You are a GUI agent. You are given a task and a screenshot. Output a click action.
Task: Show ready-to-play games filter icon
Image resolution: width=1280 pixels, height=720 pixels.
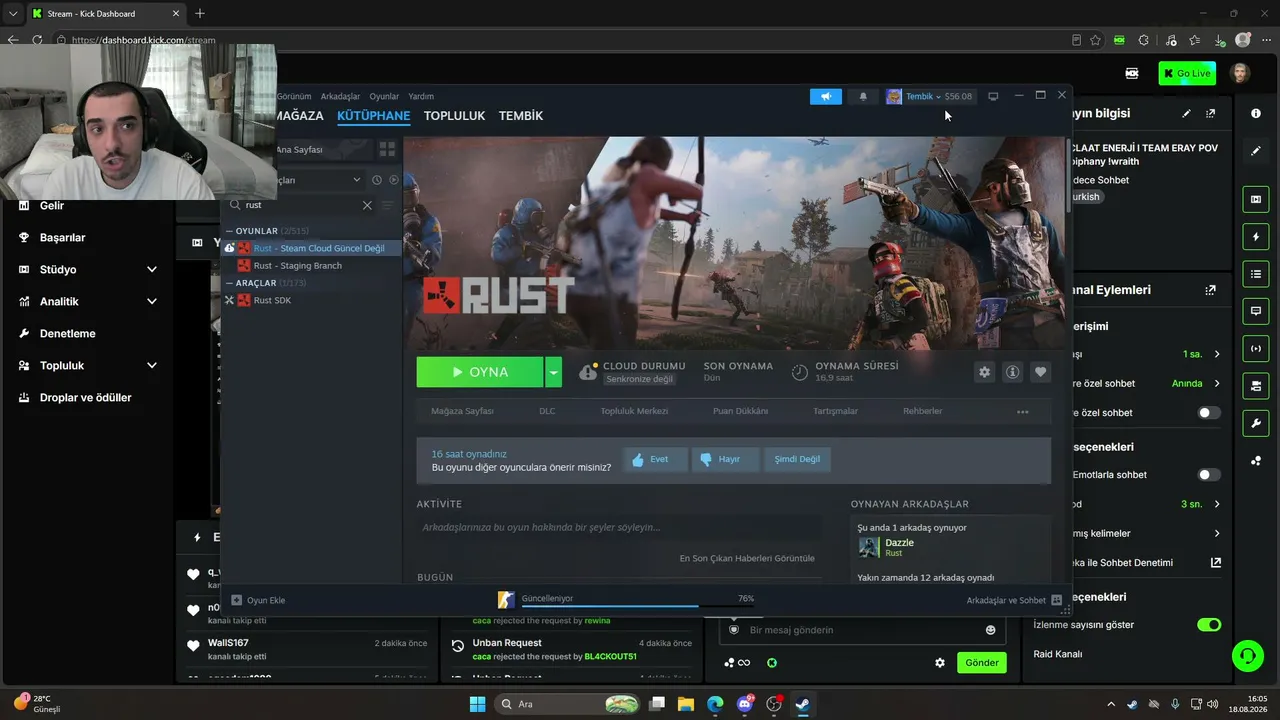click(x=393, y=180)
